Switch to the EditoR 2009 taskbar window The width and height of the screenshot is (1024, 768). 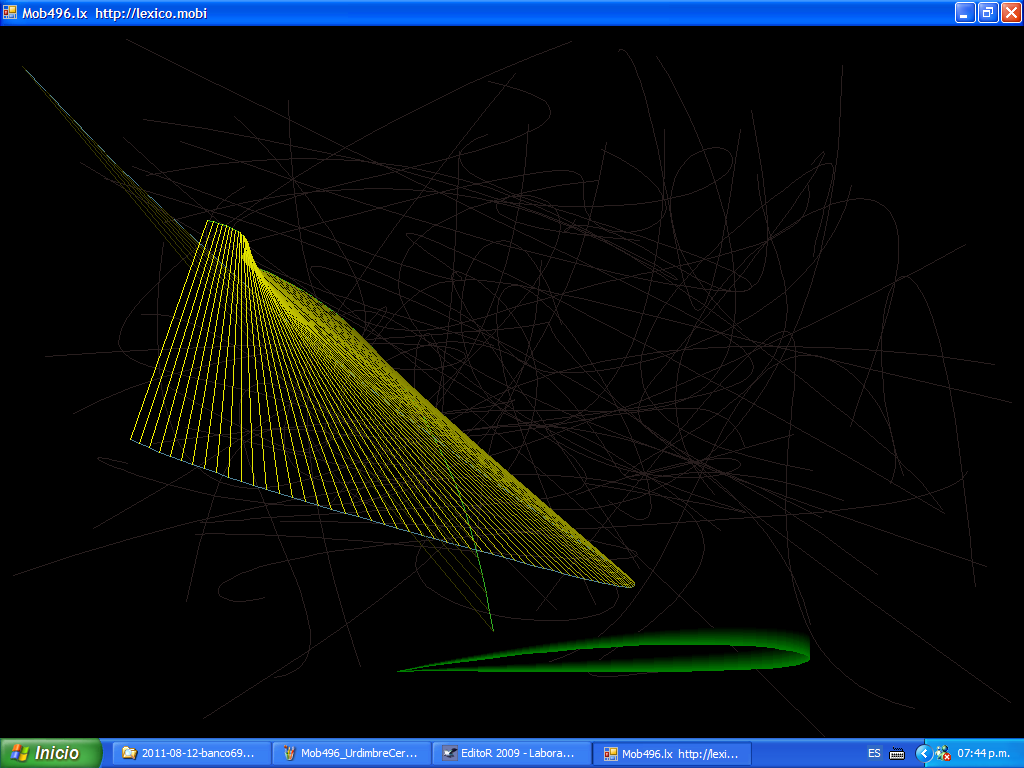(x=511, y=753)
